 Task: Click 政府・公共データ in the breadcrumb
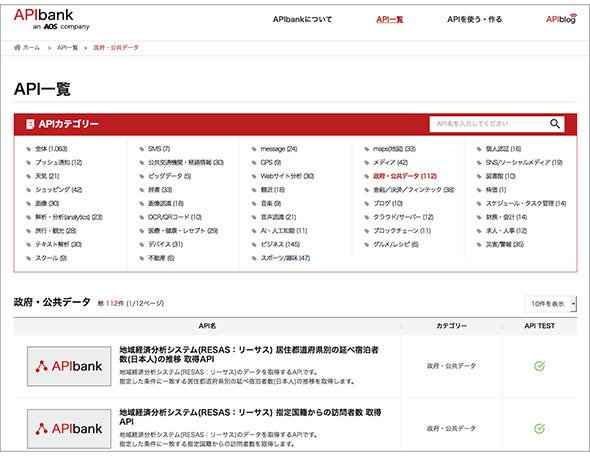(x=116, y=47)
